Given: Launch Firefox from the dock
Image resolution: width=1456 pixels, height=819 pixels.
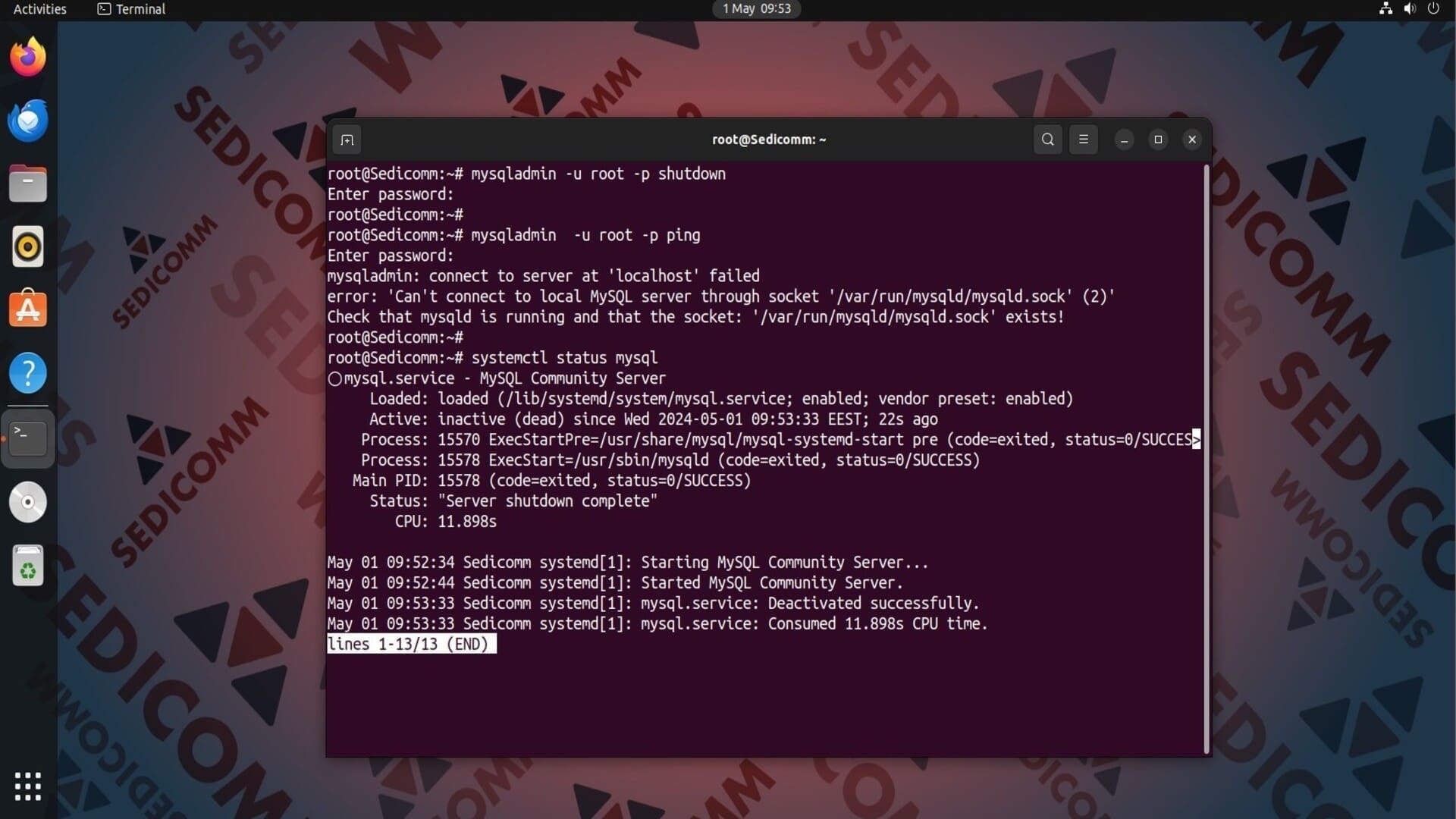Looking at the screenshot, I should [x=28, y=57].
